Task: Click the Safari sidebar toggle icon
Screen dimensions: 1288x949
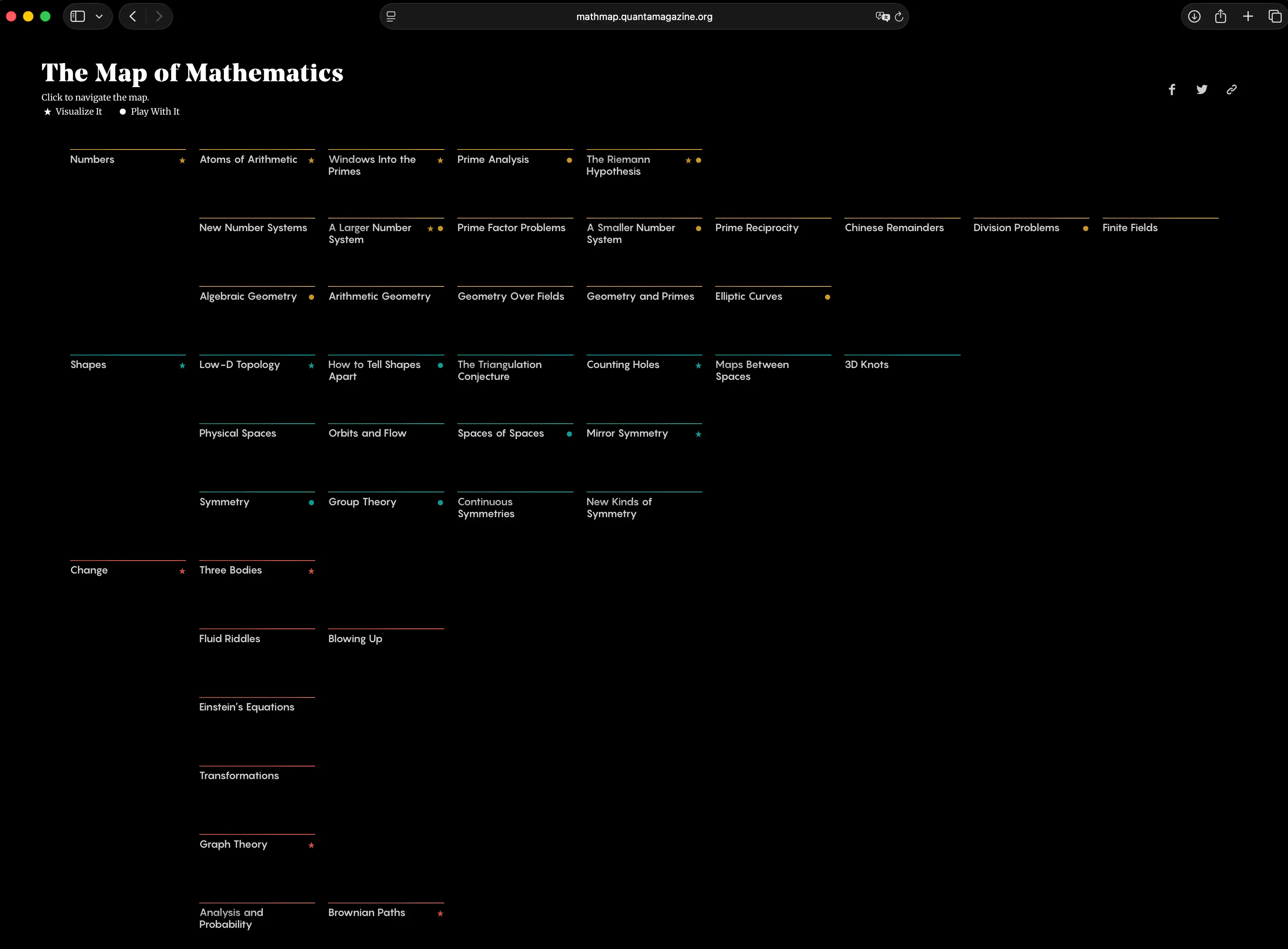Action: 78,17
